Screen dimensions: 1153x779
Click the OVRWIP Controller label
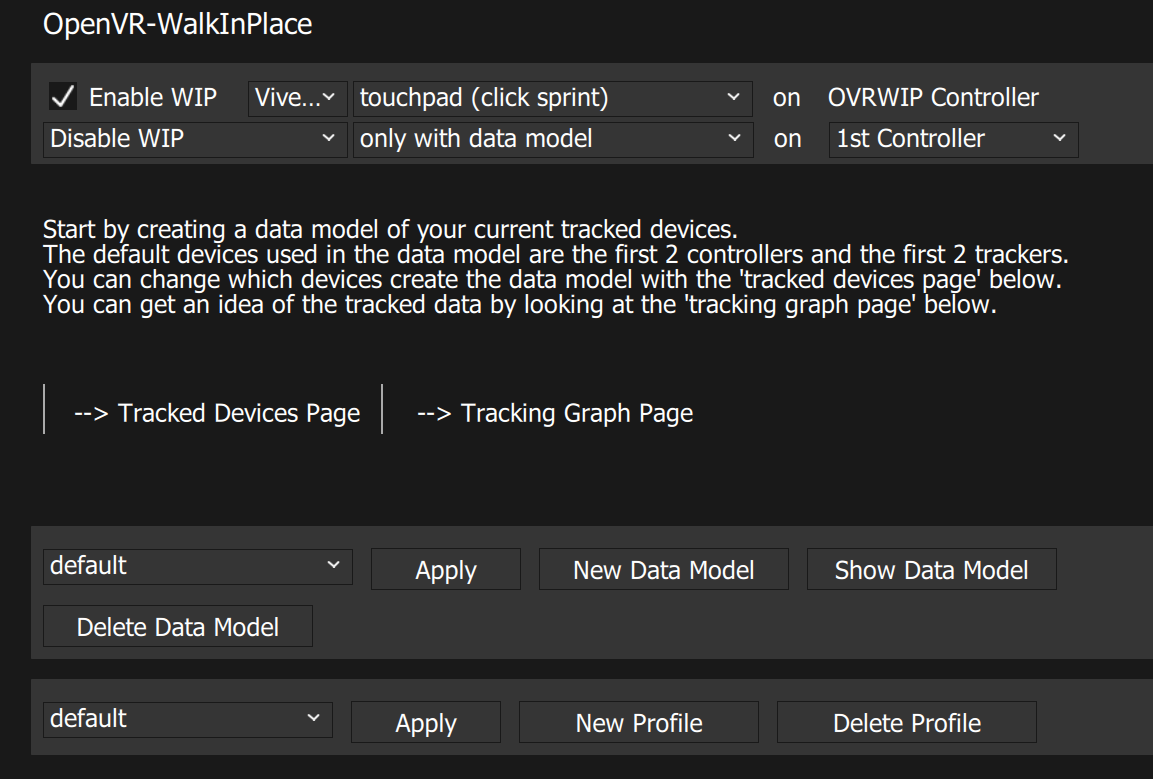point(933,97)
